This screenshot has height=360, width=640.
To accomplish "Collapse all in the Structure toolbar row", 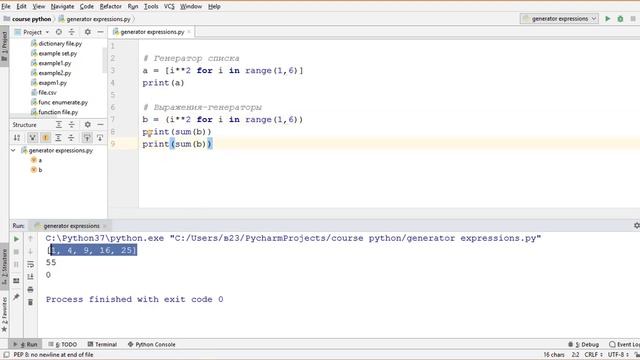I will pyautogui.click(x=71, y=138).
